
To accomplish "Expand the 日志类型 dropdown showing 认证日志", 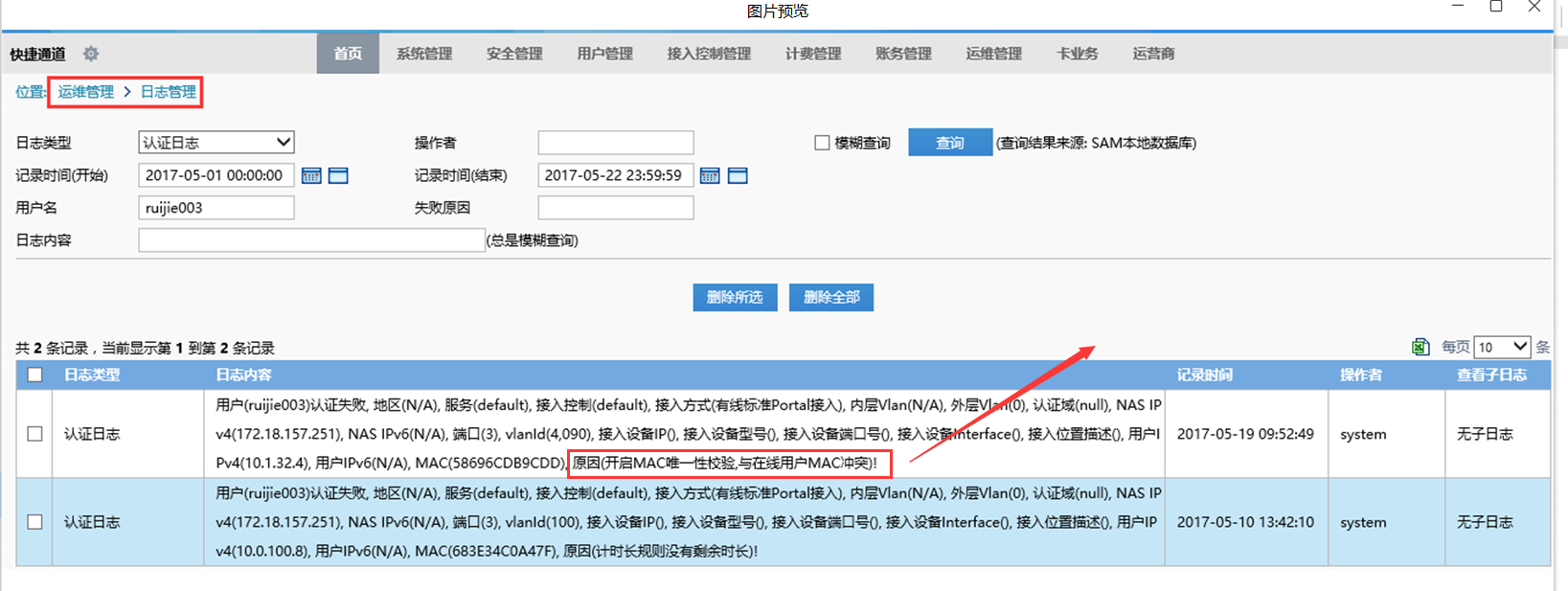I will click(x=216, y=143).
